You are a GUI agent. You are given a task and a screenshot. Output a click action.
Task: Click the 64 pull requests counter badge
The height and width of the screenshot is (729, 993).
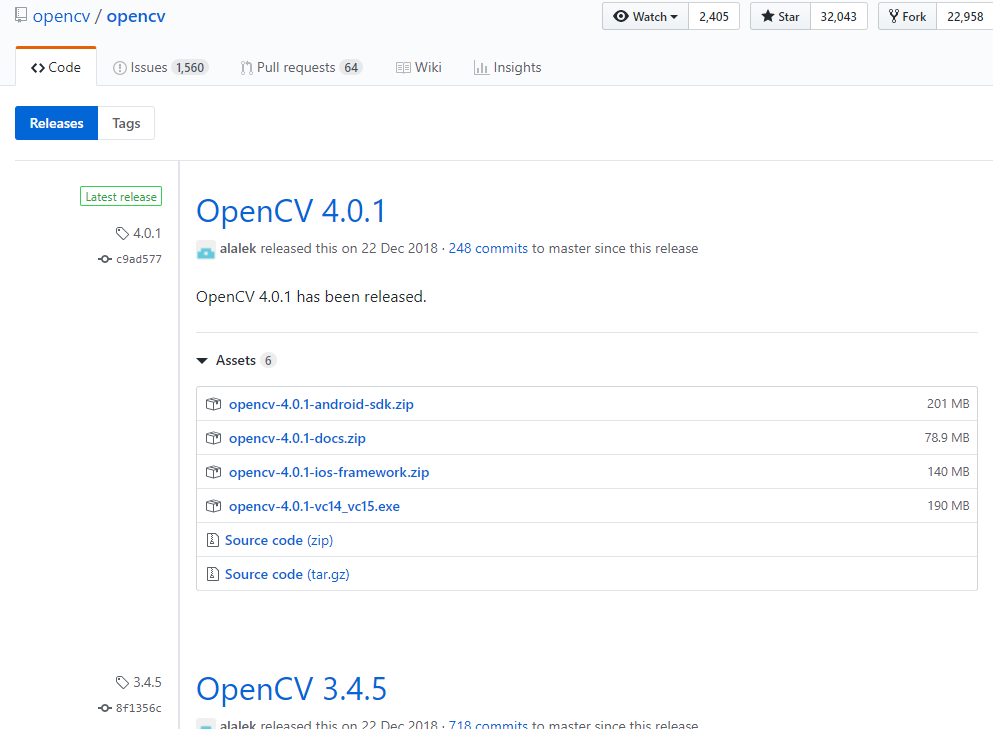coord(351,67)
